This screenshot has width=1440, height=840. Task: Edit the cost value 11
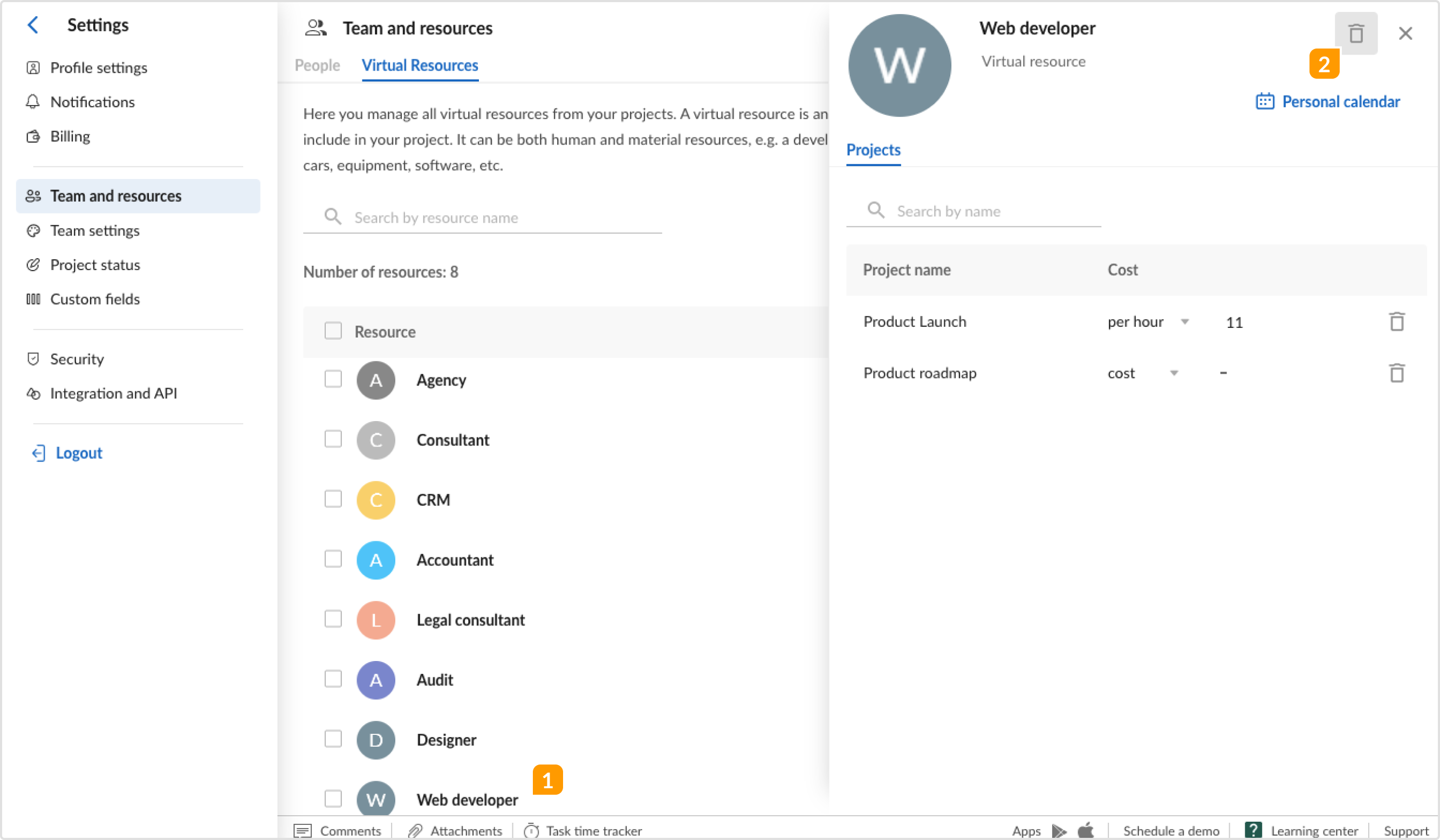pyautogui.click(x=1234, y=322)
